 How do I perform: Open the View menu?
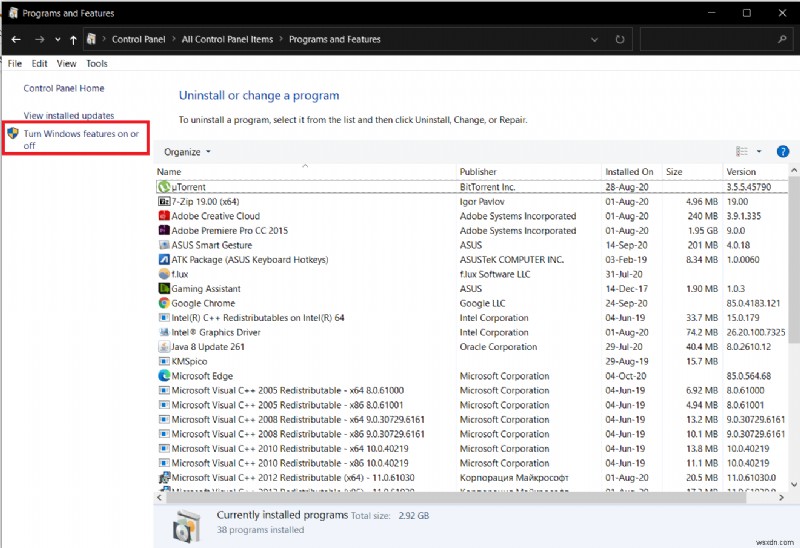click(66, 63)
